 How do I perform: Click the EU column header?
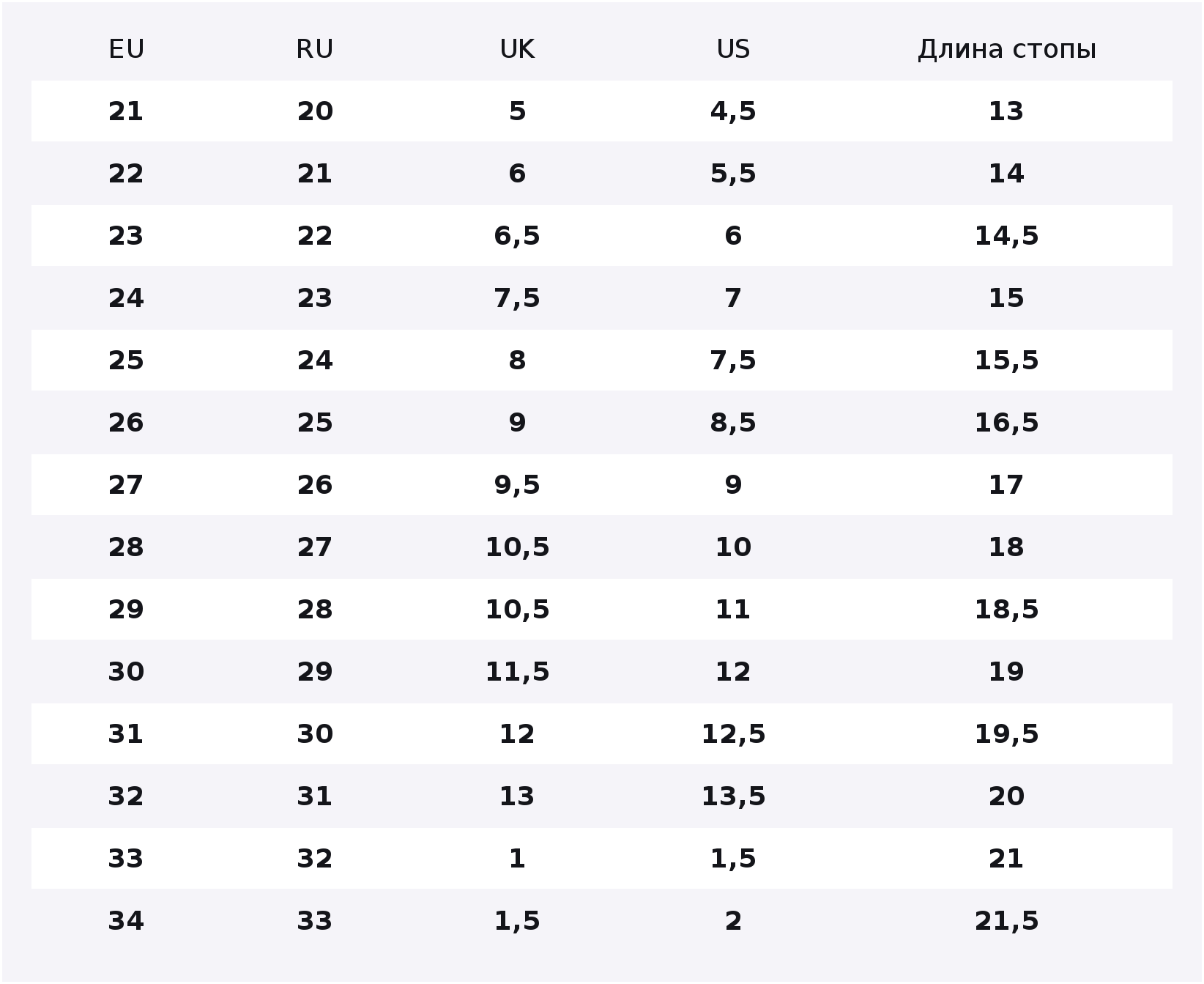pos(126,49)
